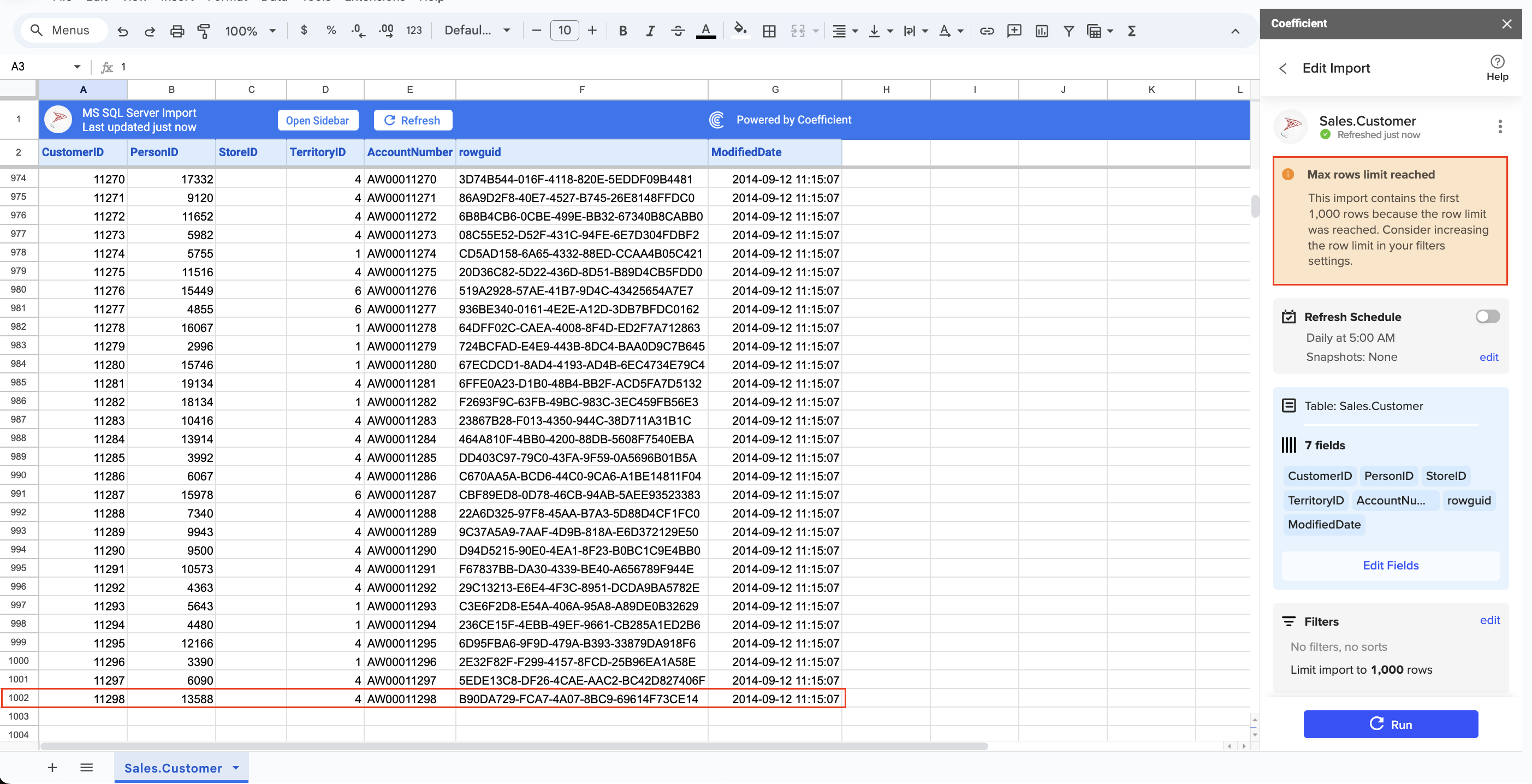Open the Sales.Customer options with three-dot menu

(x=1501, y=126)
